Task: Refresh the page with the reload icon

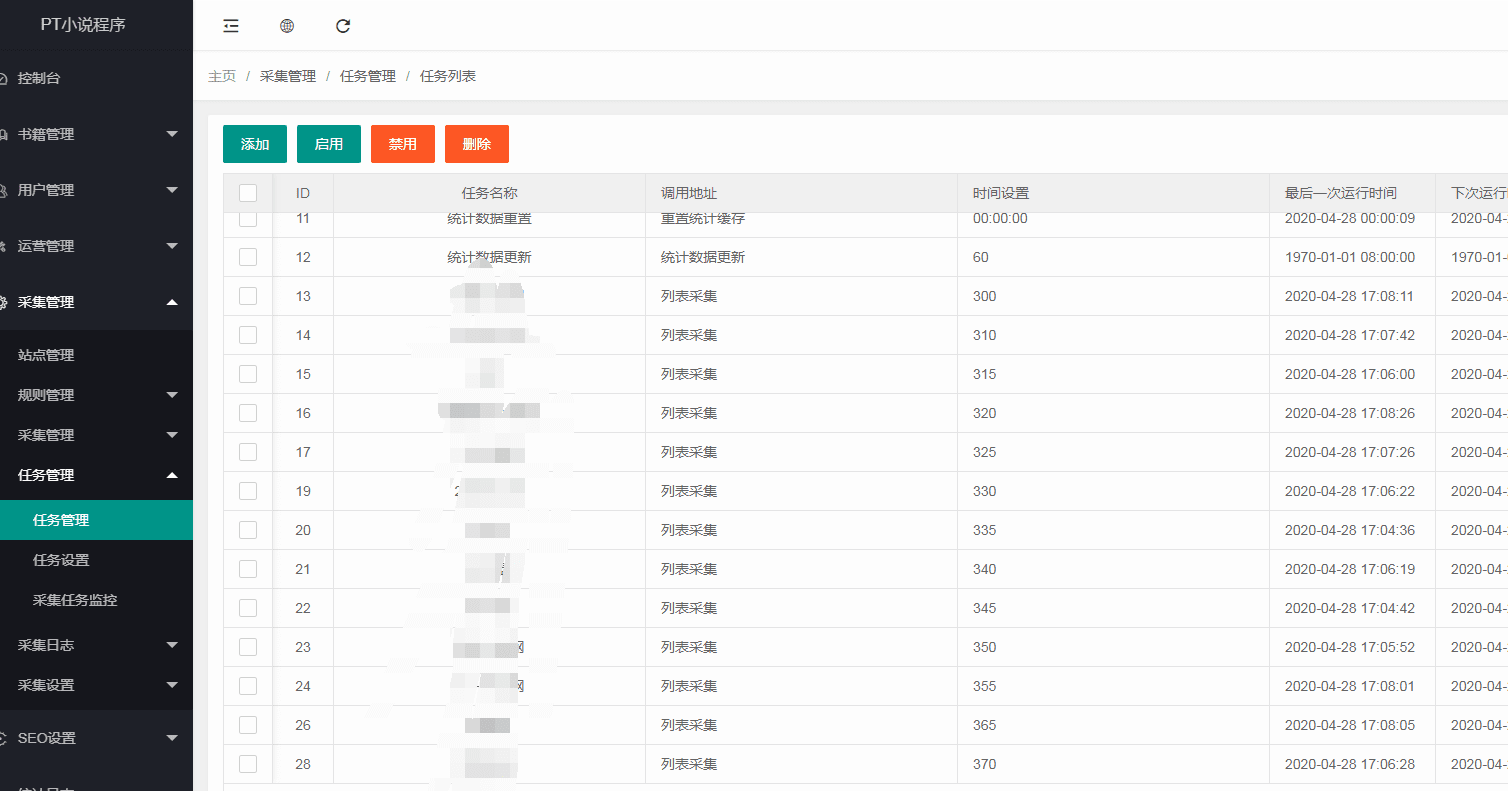Action: pyautogui.click(x=343, y=26)
